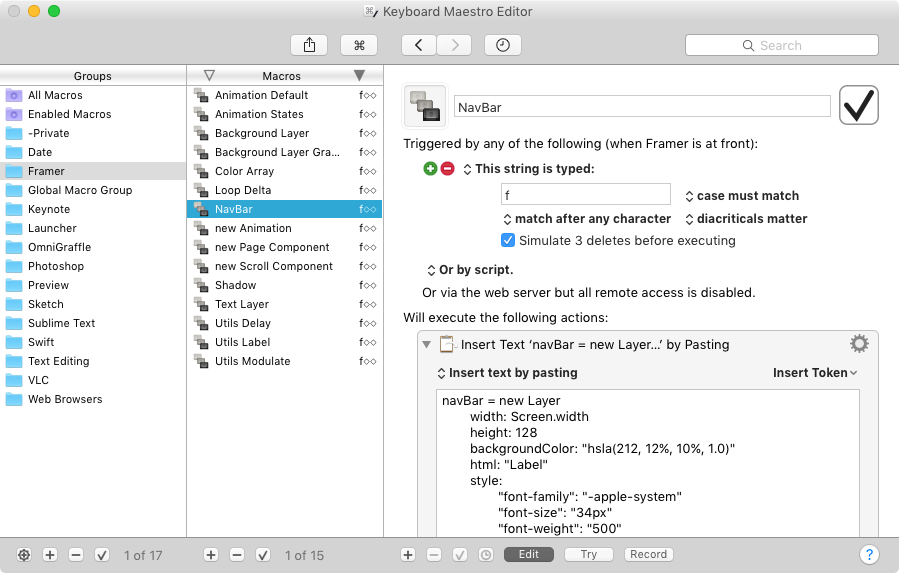Click the Macros column sort arrow
The image size is (899, 573).
click(359, 75)
